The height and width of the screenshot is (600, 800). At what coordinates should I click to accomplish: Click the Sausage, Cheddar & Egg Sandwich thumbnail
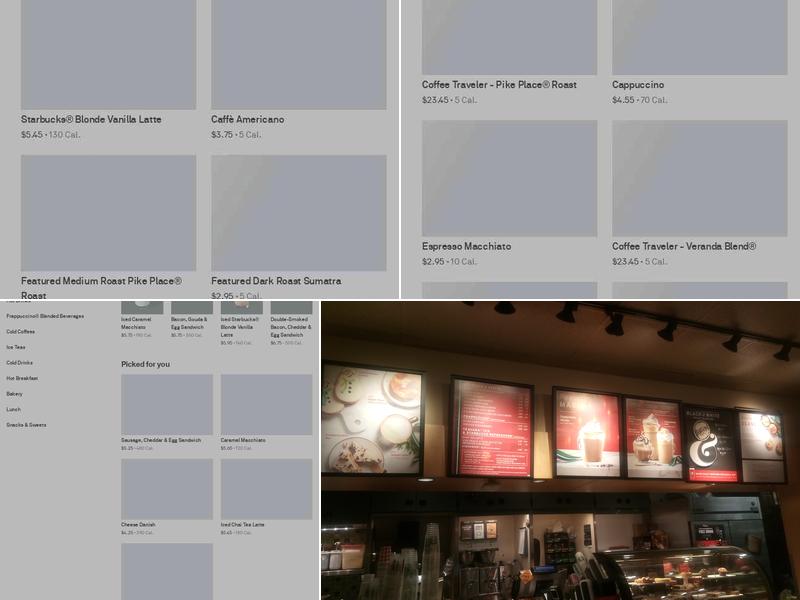tap(167, 404)
